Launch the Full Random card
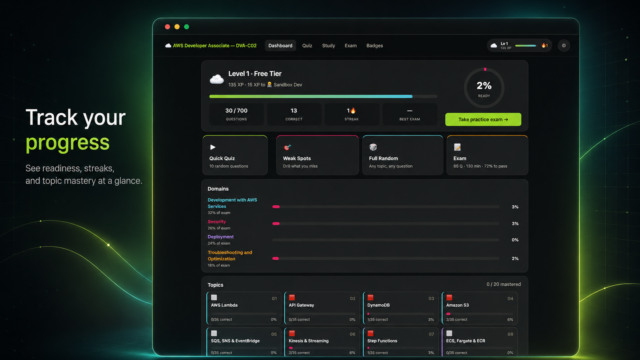 click(x=402, y=155)
